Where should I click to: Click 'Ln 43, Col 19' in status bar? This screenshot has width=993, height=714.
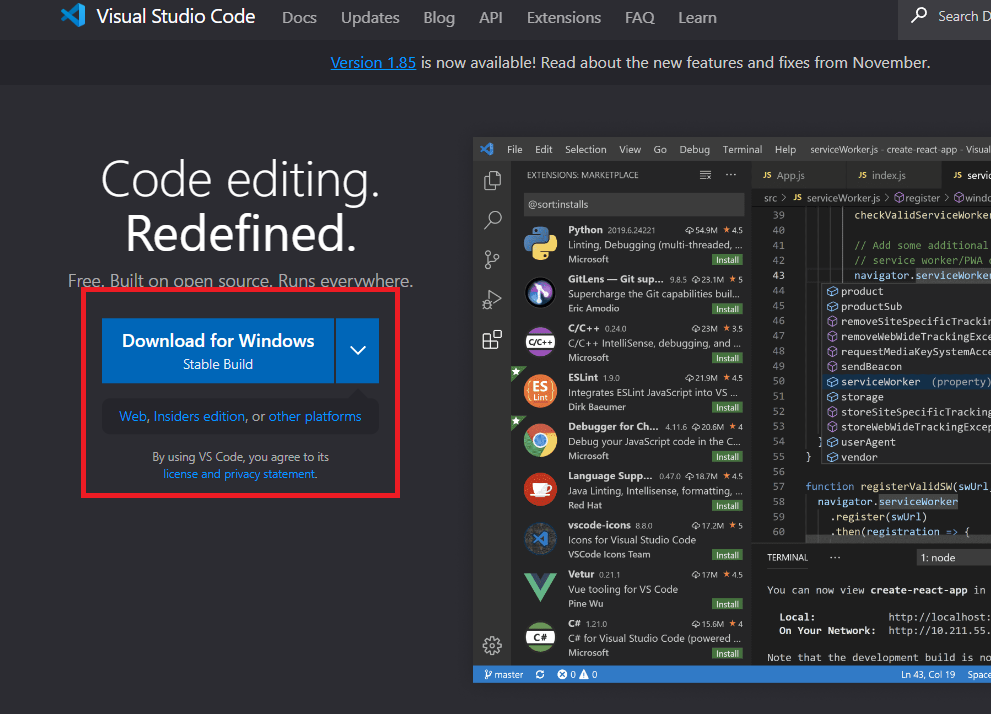928,675
